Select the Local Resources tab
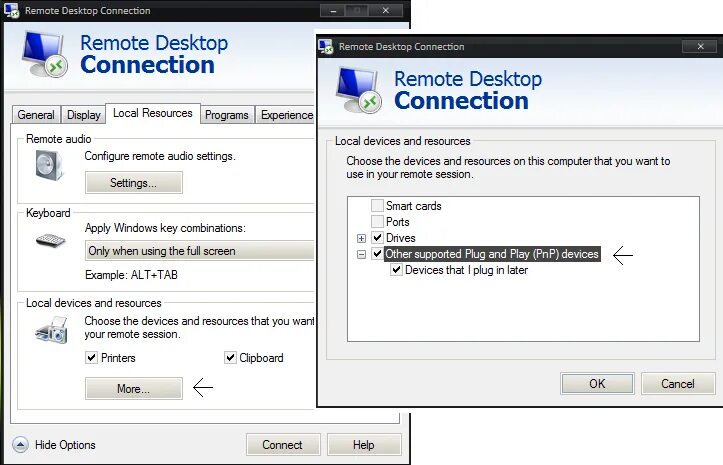Viewport: 723px width, 465px height. click(153, 113)
